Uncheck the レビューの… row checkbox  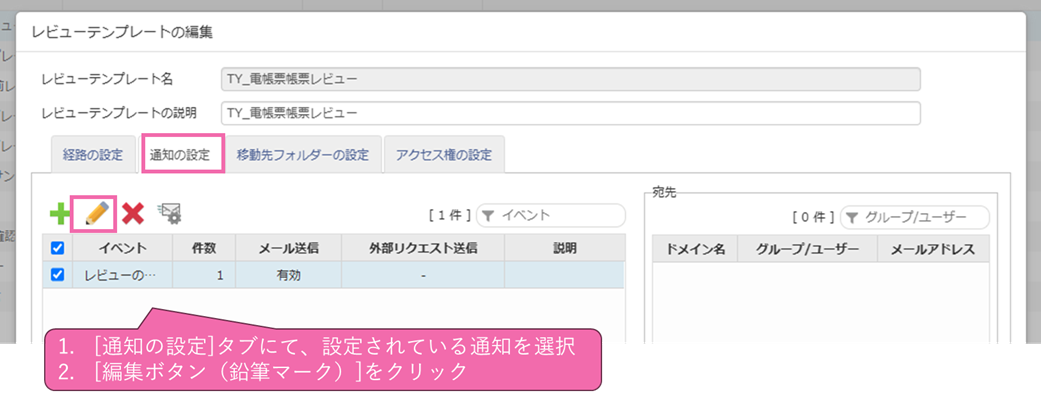(57, 274)
